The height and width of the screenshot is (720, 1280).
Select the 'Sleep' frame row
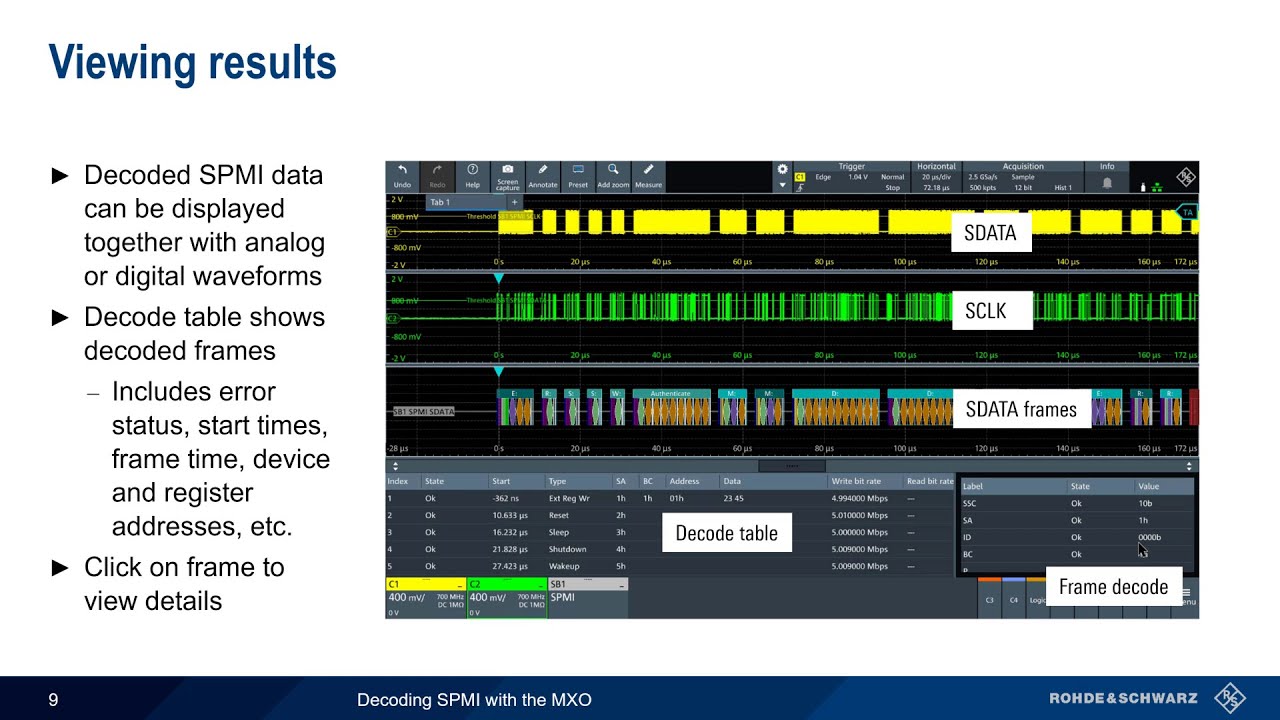[x=670, y=532]
